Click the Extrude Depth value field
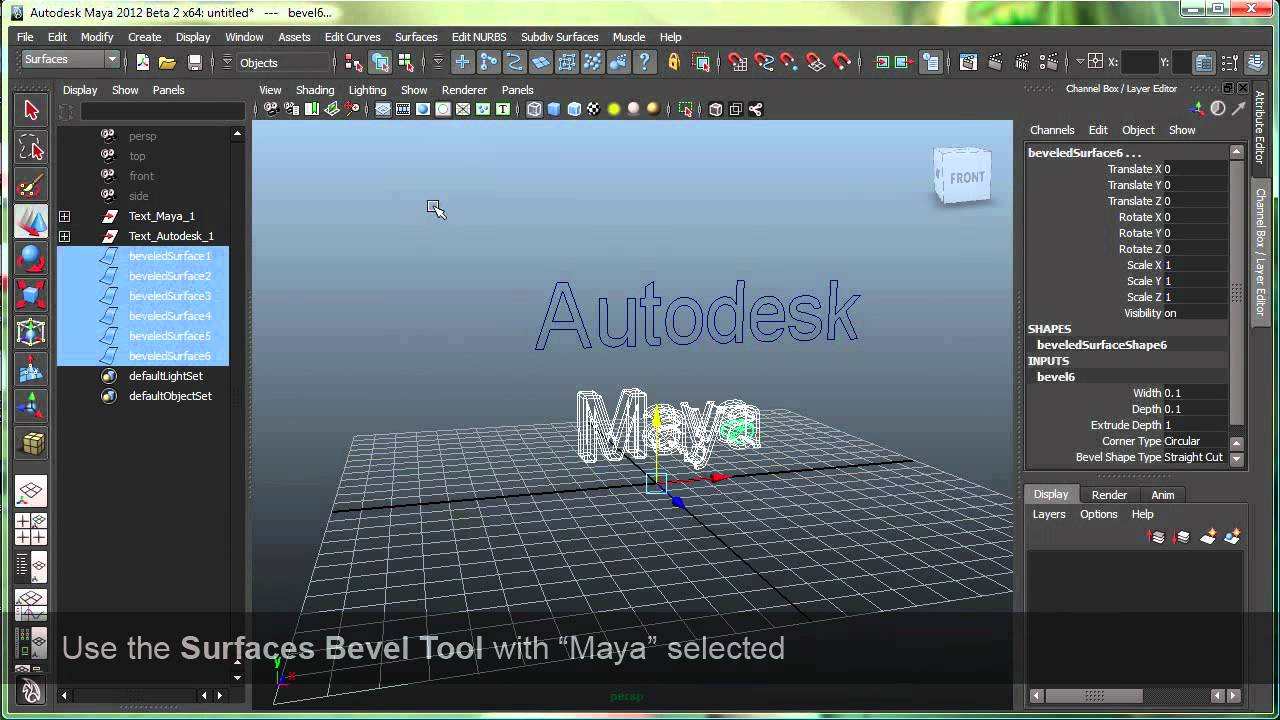This screenshot has width=1280, height=720. [x=1194, y=425]
